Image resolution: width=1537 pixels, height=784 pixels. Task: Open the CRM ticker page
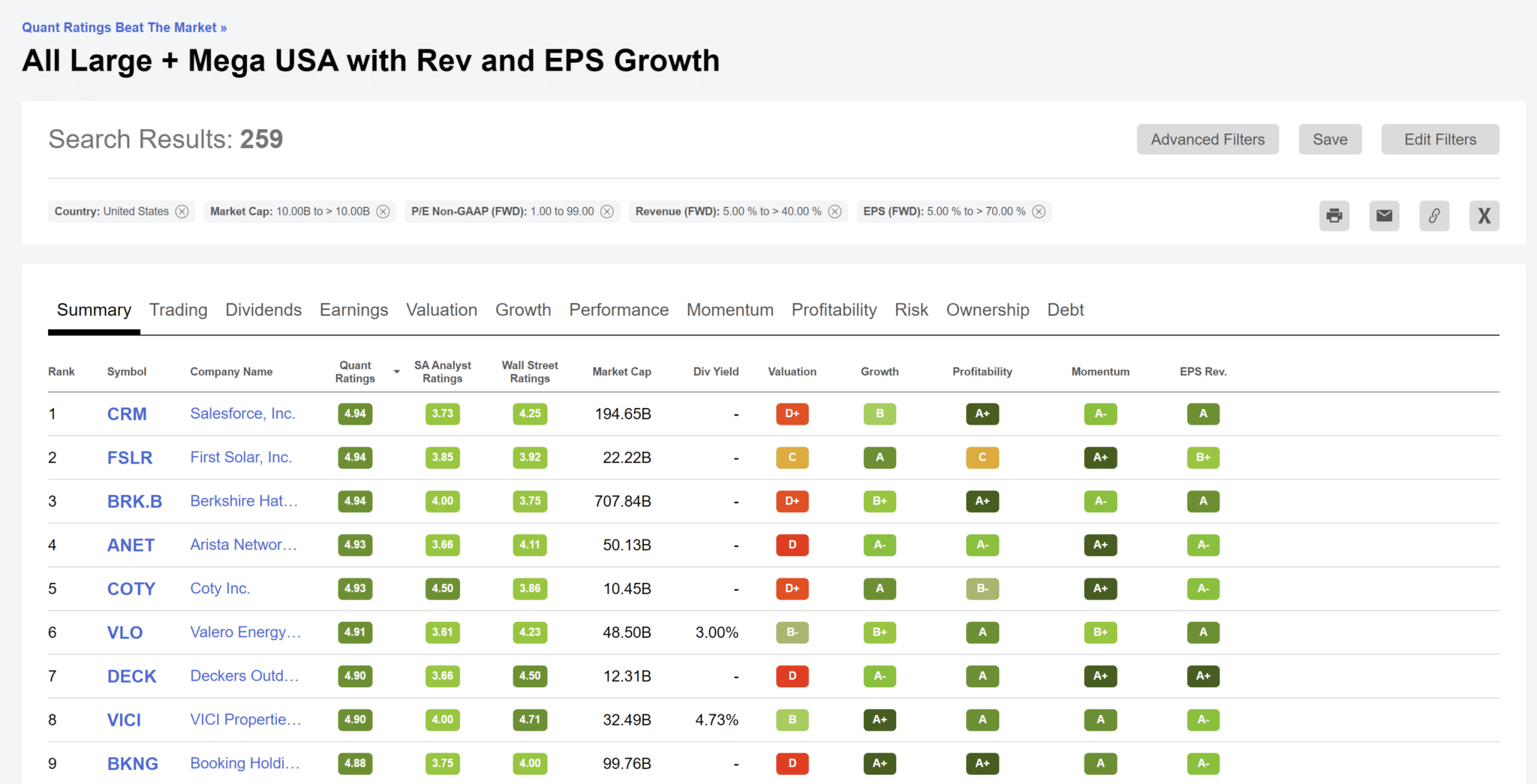coord(127,413)
